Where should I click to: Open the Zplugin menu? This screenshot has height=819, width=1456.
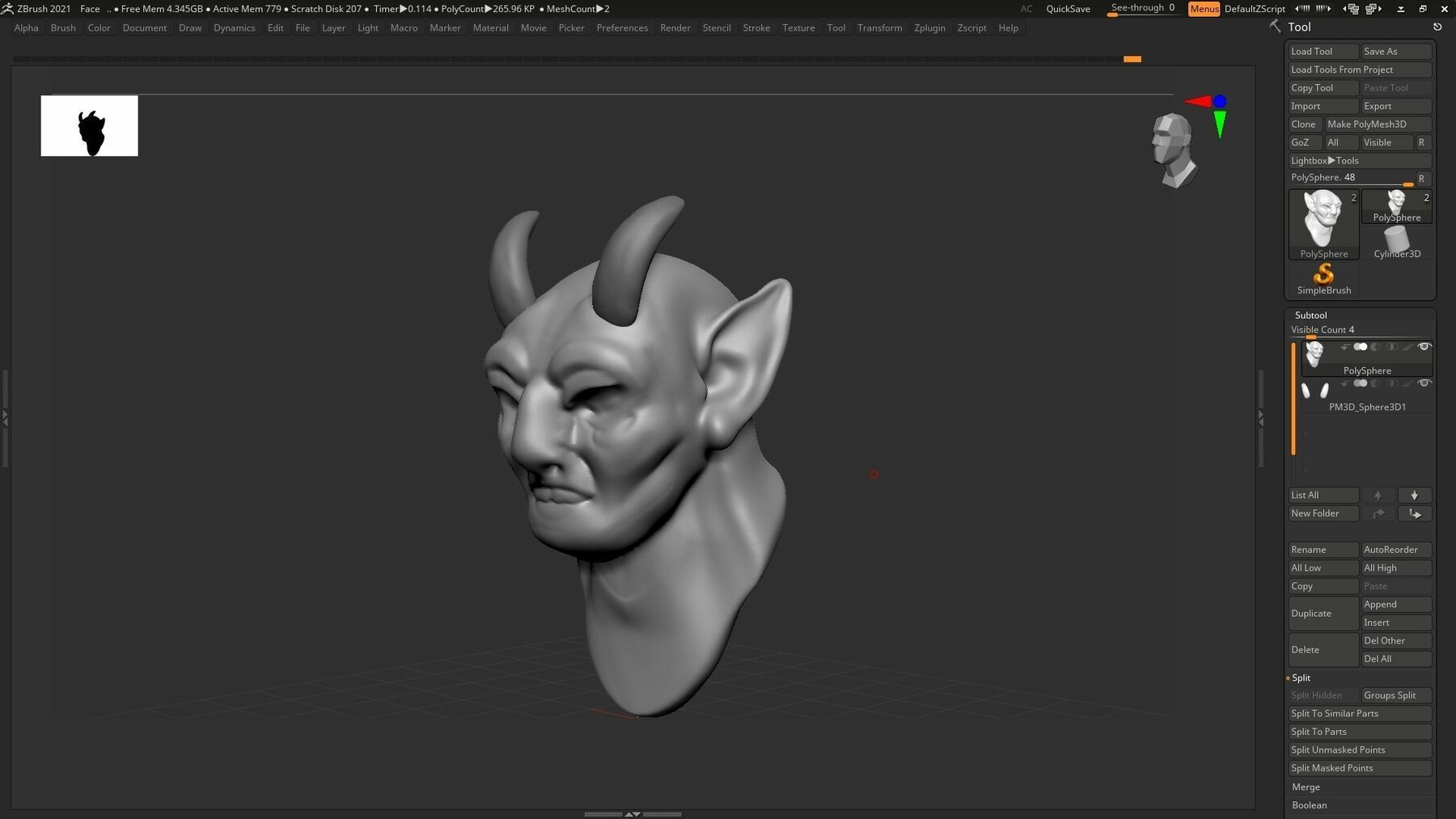point(929,27)
